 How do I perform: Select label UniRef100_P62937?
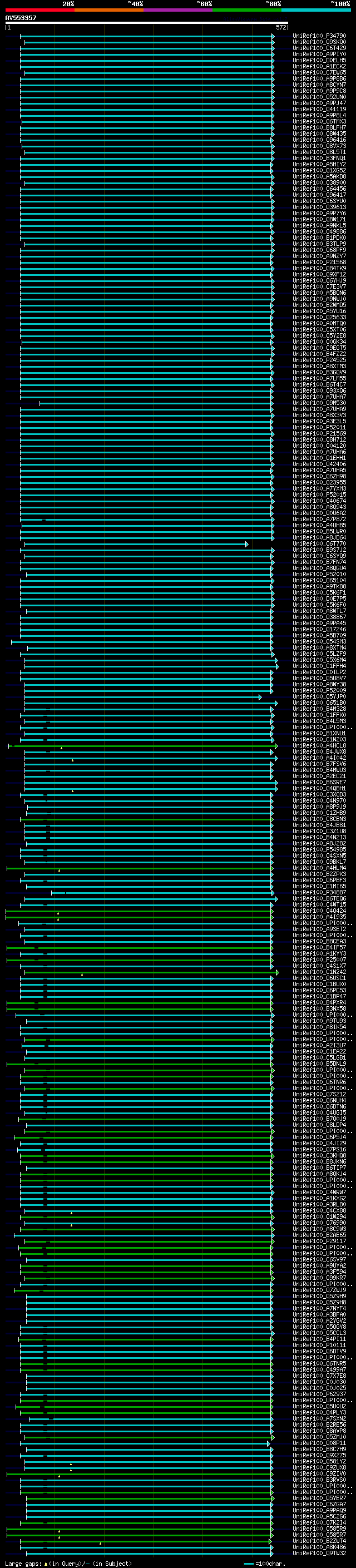tap(319, 1394)
